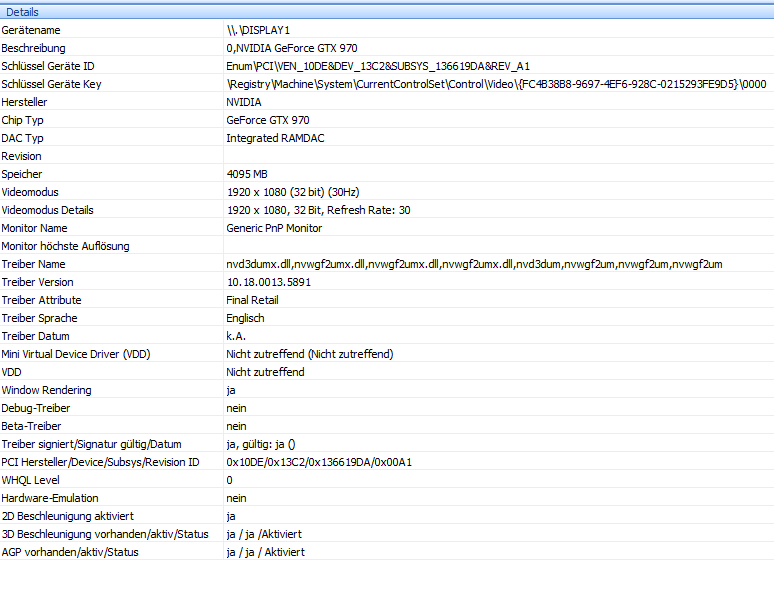Click 3D Beschleunigung vorhanden/aktiv/Status label
The image size is (774, 604).
(x=105, y=534)
